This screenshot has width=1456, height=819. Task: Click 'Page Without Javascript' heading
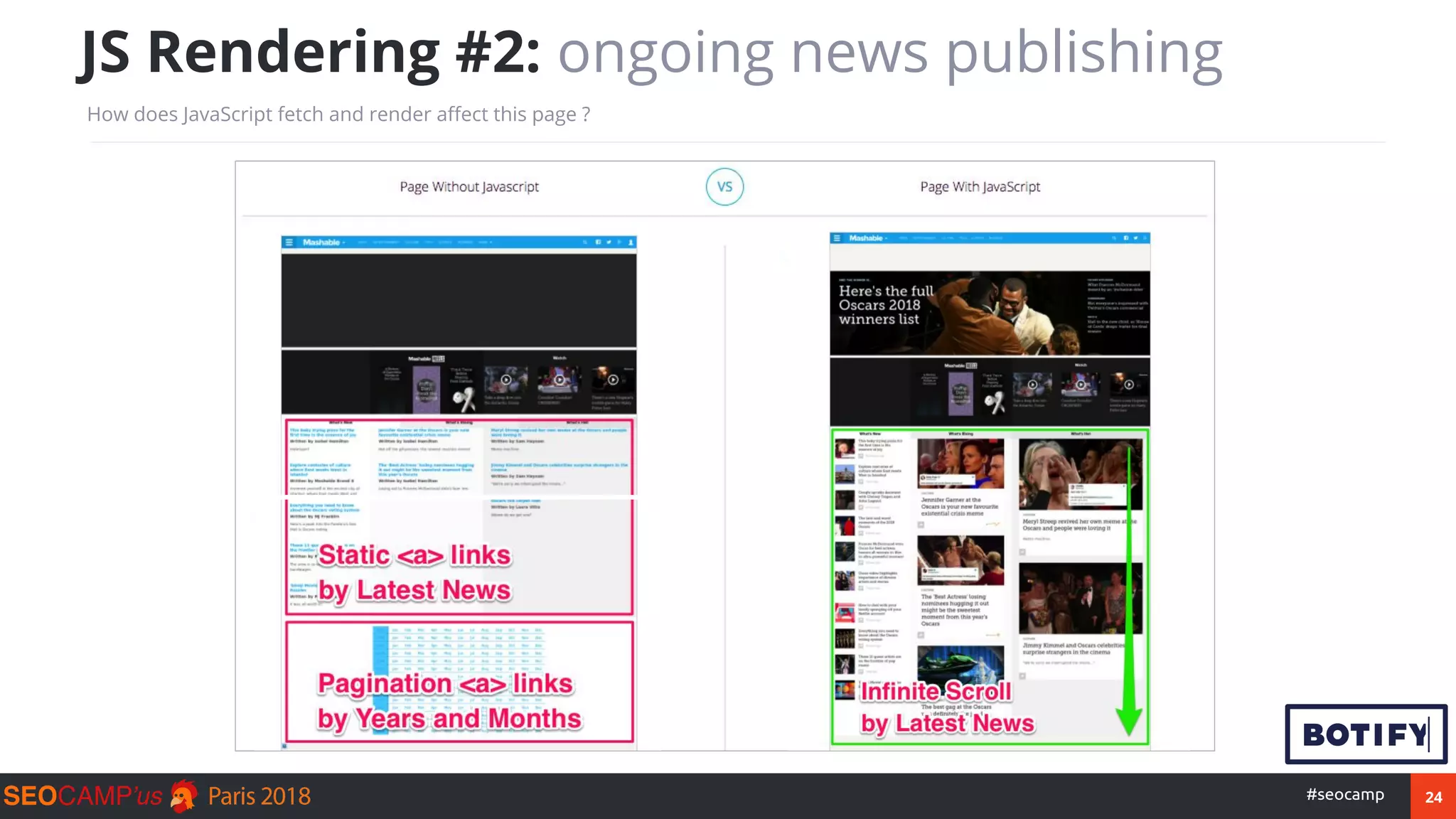(469, 187)
